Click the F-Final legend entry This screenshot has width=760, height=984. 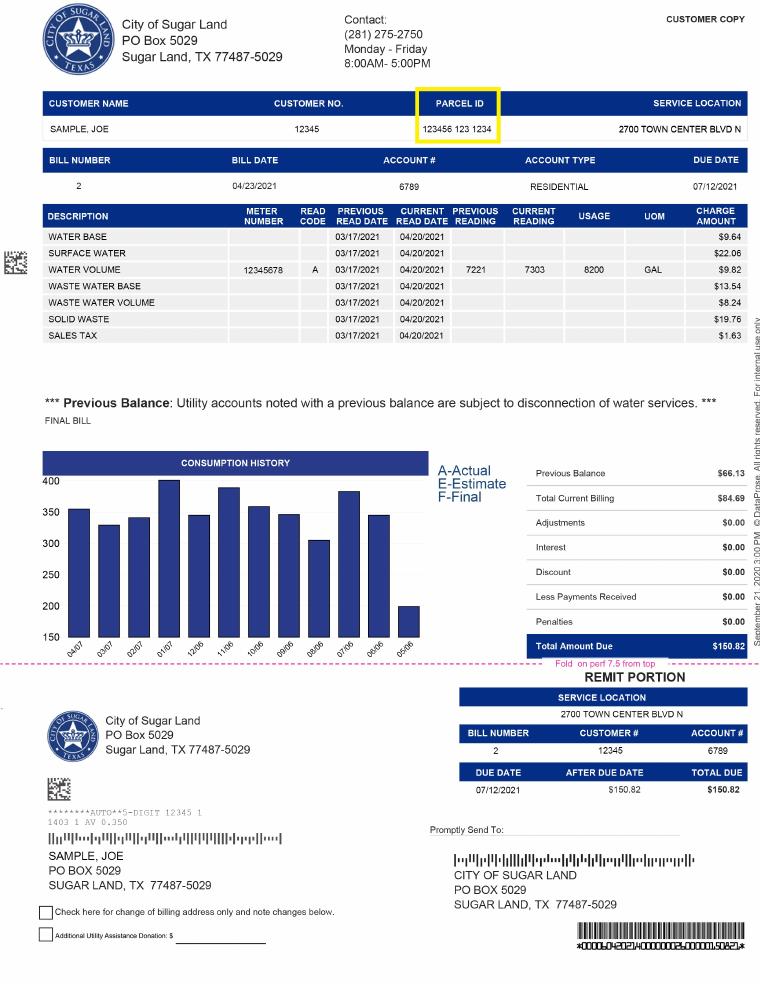click(460, 497)
